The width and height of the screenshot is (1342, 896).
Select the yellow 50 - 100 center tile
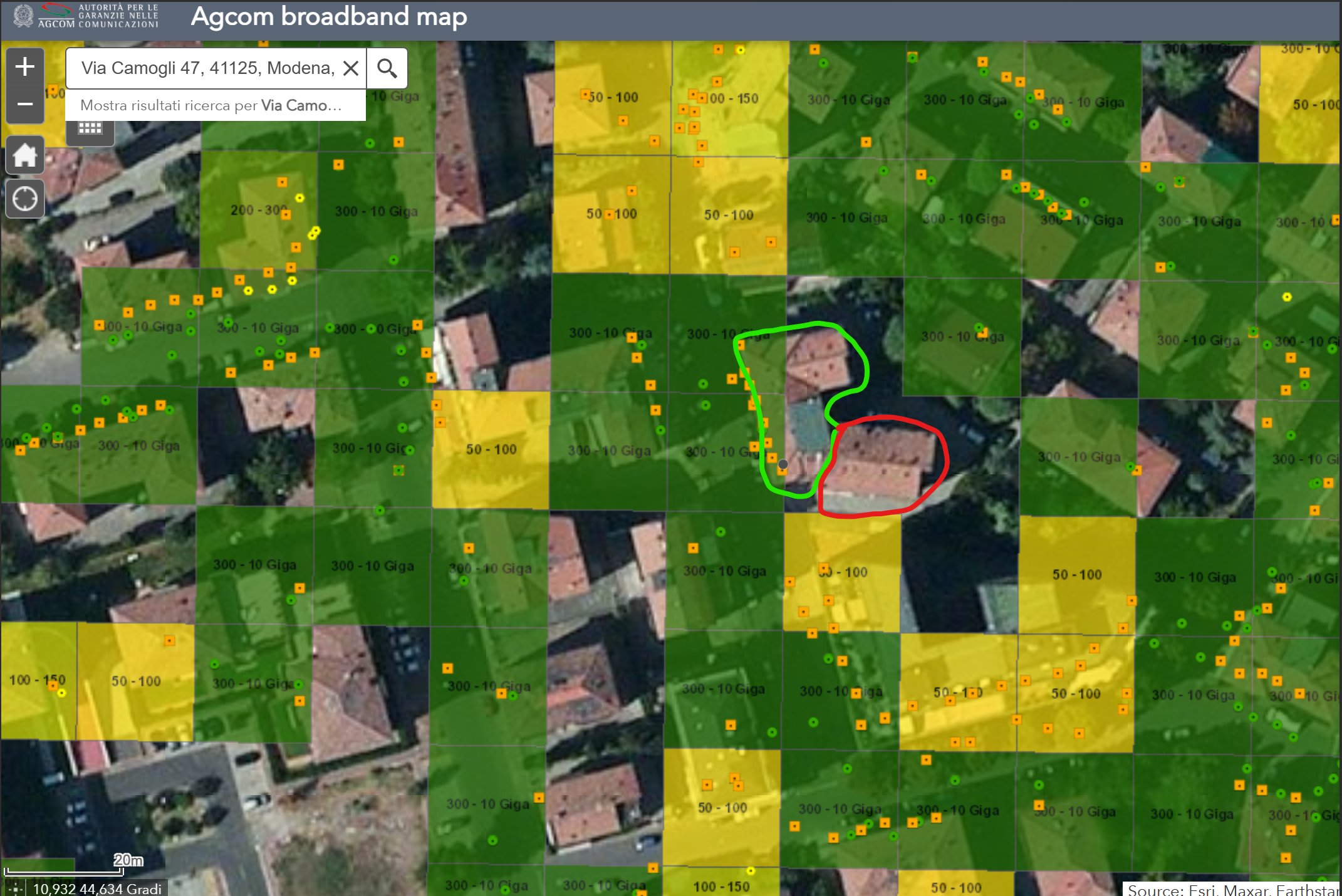[491, 449]
